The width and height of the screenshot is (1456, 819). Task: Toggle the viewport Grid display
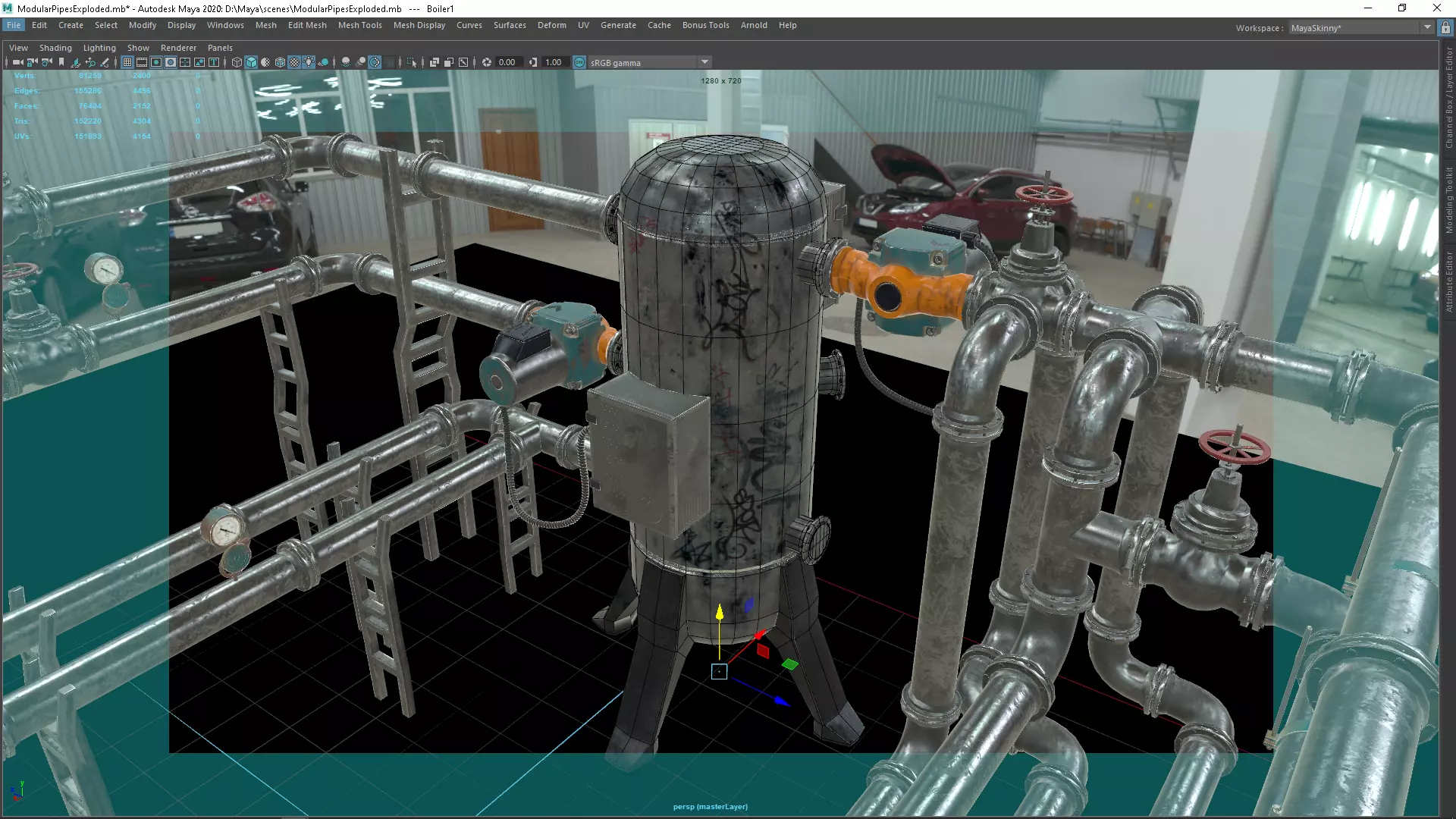tap(127, 62)
